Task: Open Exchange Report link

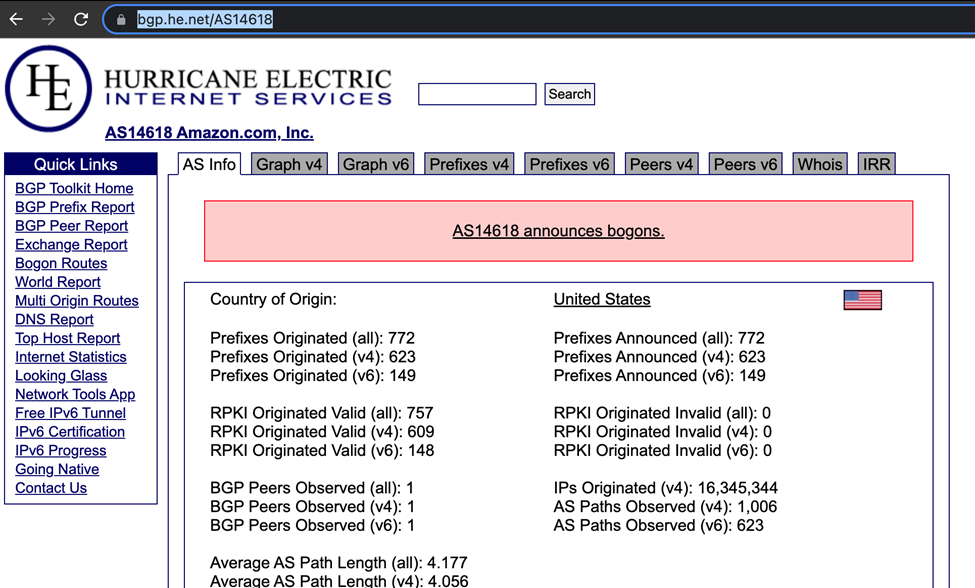Action: [71, 244]
